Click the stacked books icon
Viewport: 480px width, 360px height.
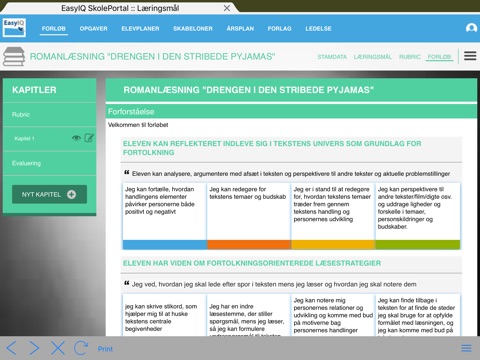pyautogui.click(x=14, y=56)
